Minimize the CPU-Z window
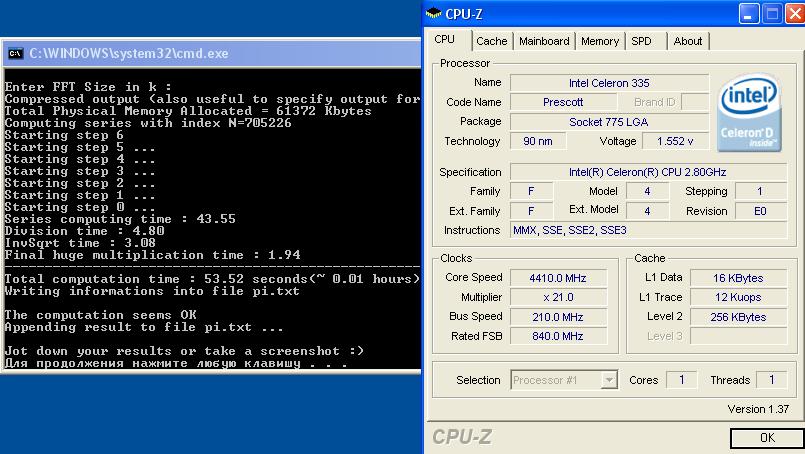The image size is (805, 454). point(749,14)
